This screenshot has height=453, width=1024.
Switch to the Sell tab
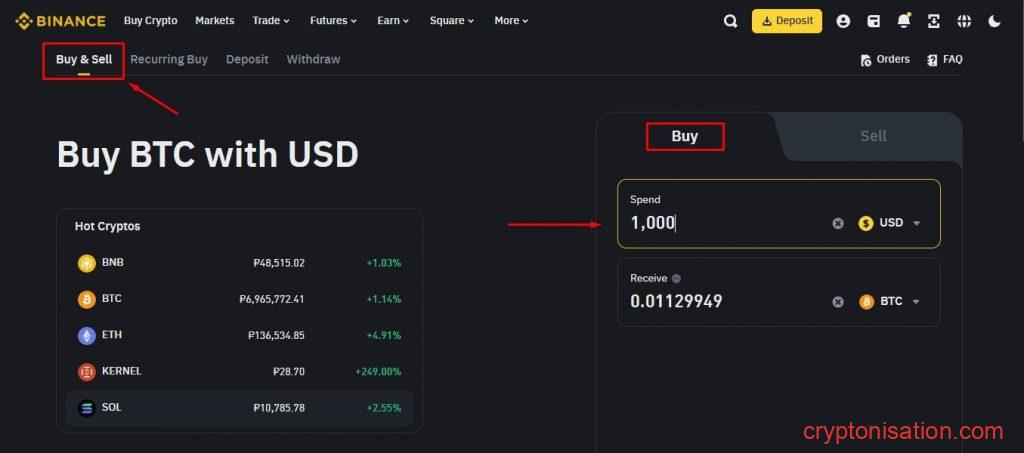pyautogui.click(x=873, y=136)
